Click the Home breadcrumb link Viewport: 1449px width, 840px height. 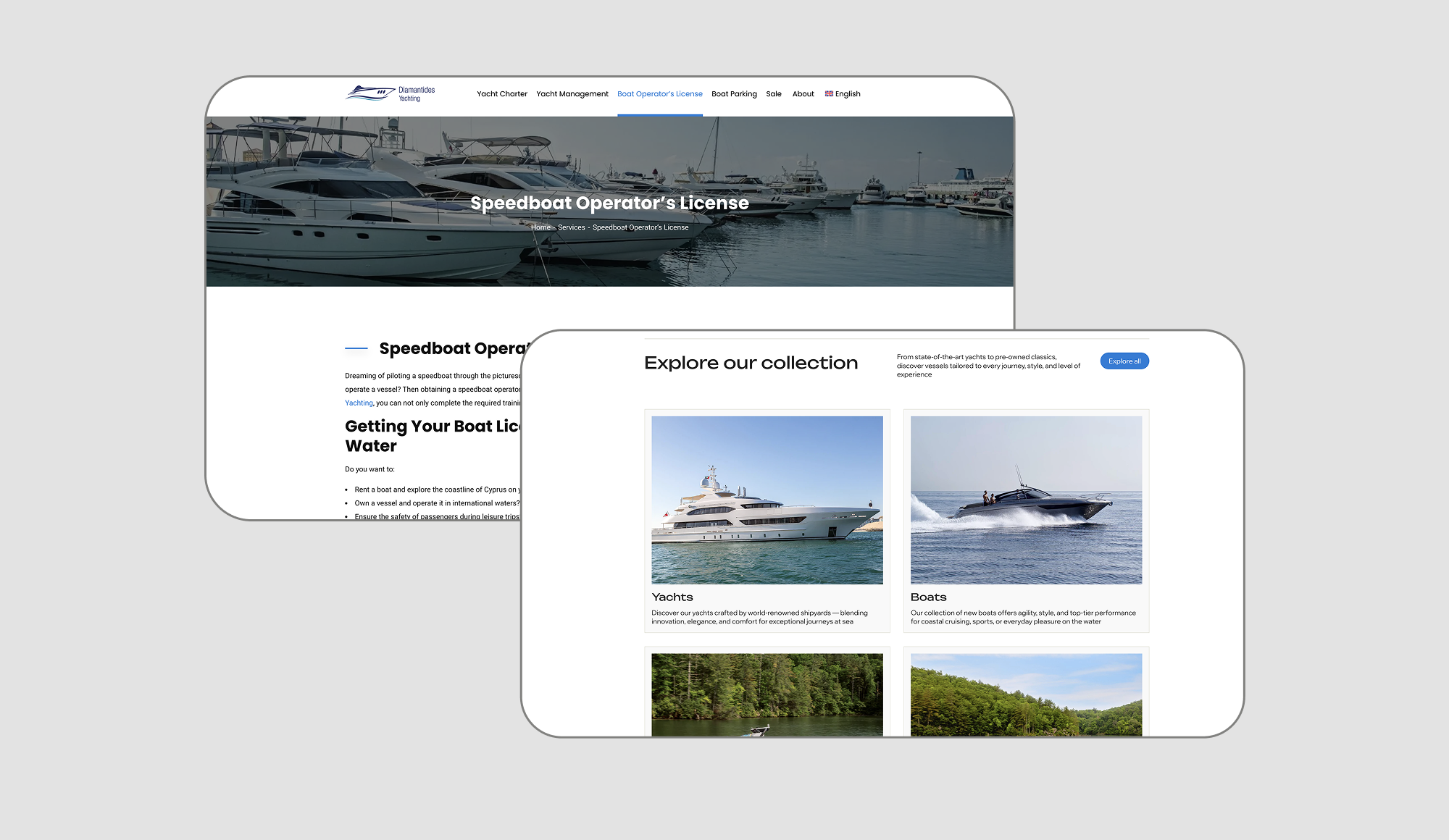[x=540, y=227]
